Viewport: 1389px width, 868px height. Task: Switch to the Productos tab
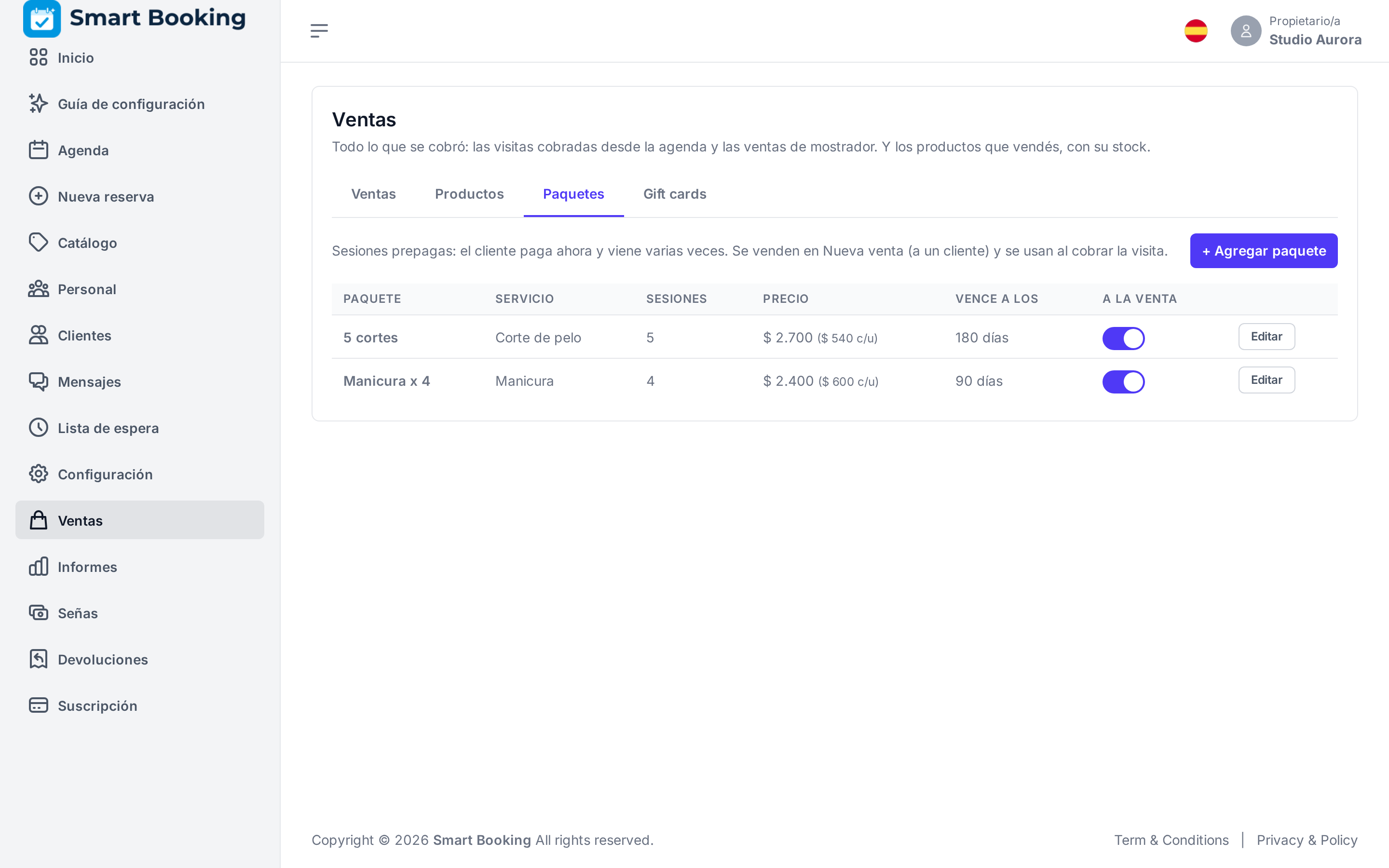[x=469, y=194]
